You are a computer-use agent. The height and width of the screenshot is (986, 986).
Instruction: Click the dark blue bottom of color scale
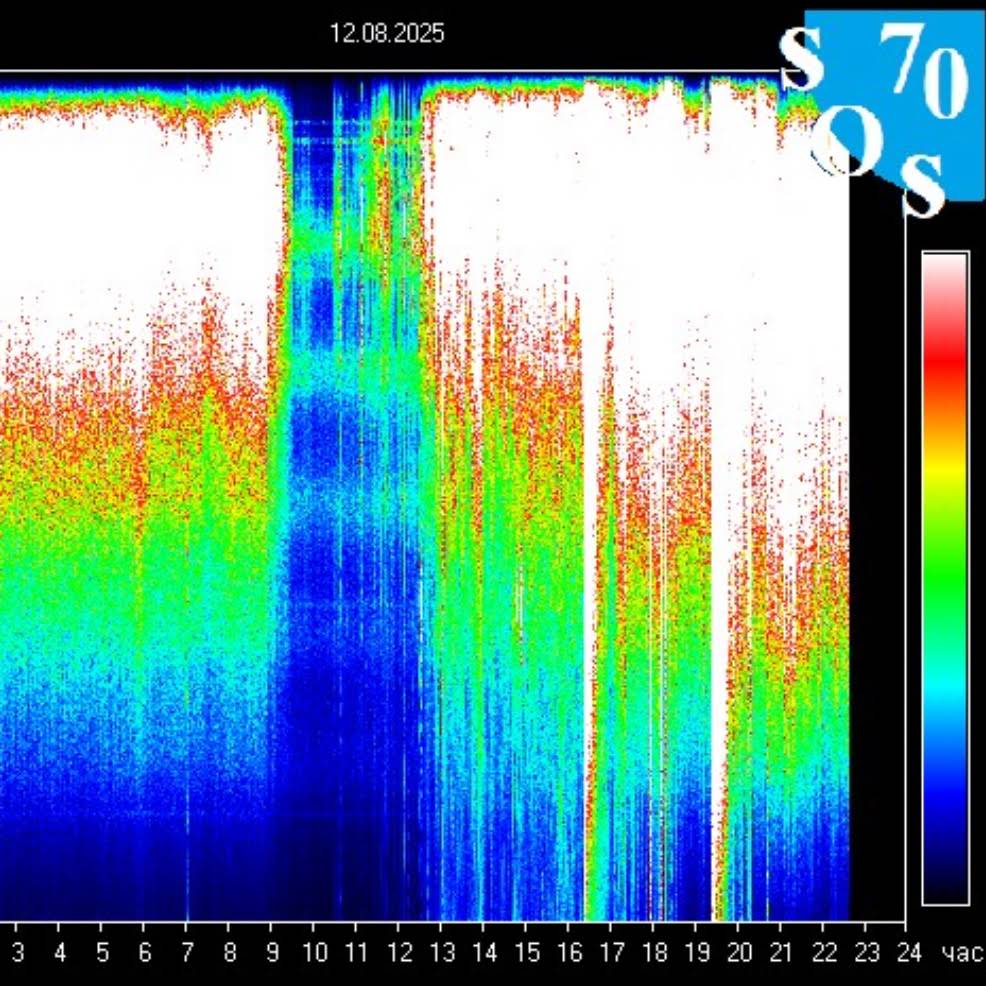click(x=945, y=870)
